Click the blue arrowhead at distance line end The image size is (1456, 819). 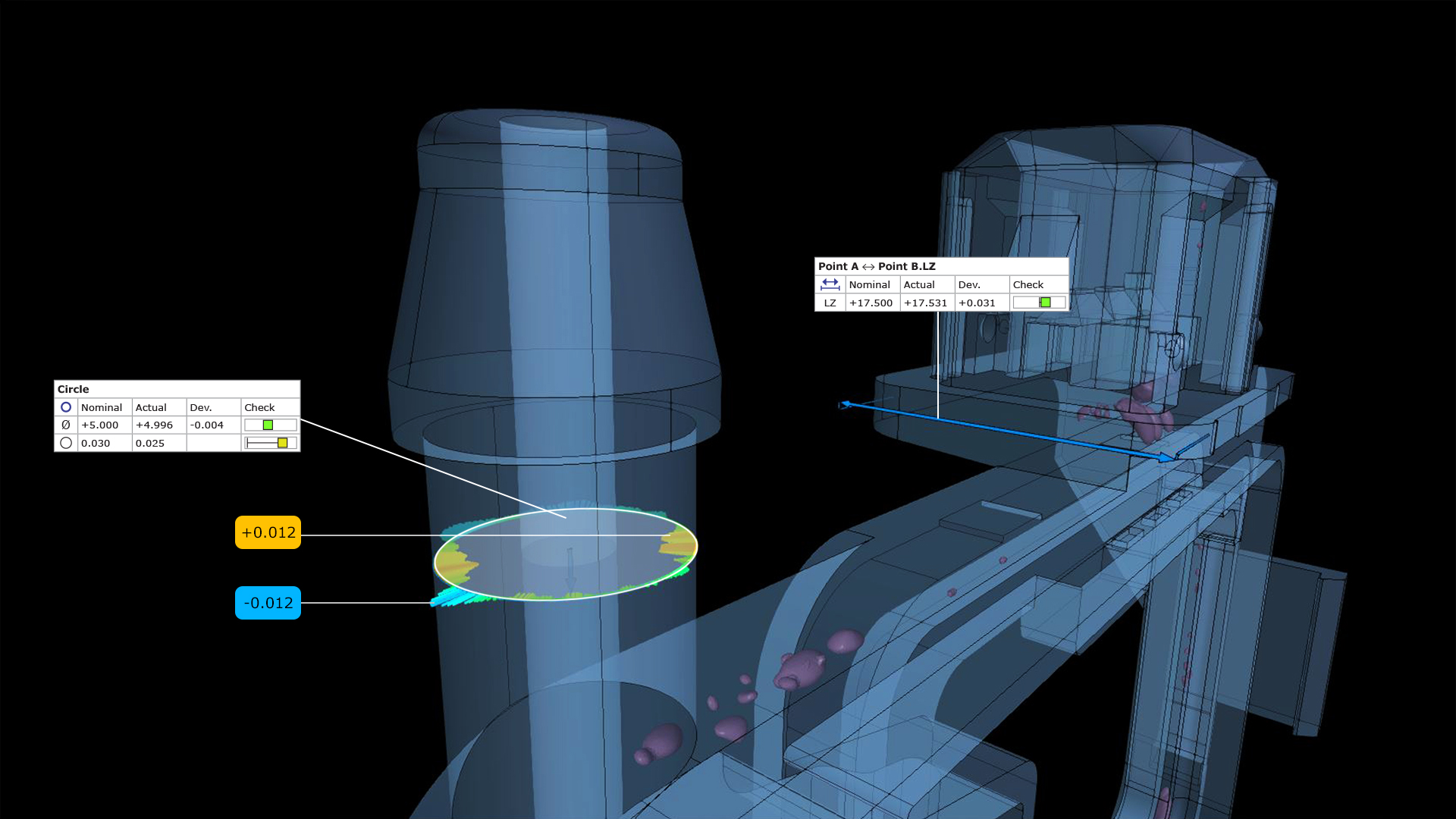[1167, 457]
